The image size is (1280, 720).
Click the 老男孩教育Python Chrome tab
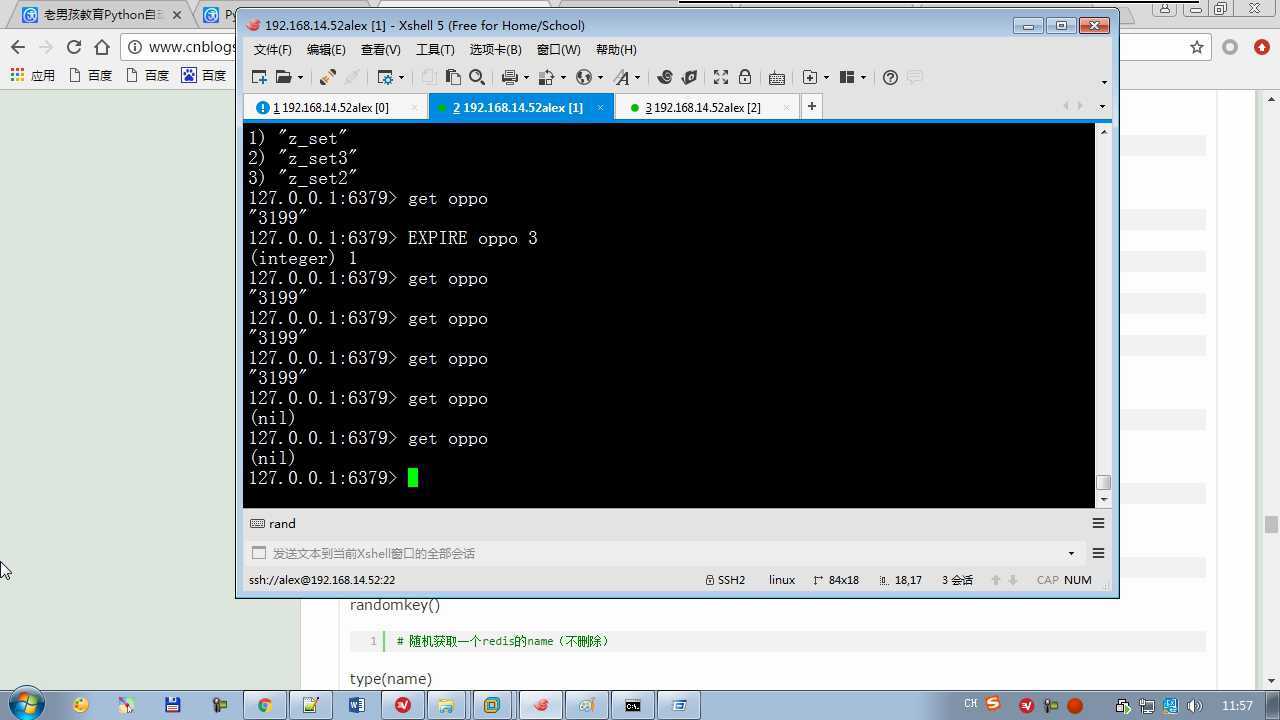[x=101, y=15]
